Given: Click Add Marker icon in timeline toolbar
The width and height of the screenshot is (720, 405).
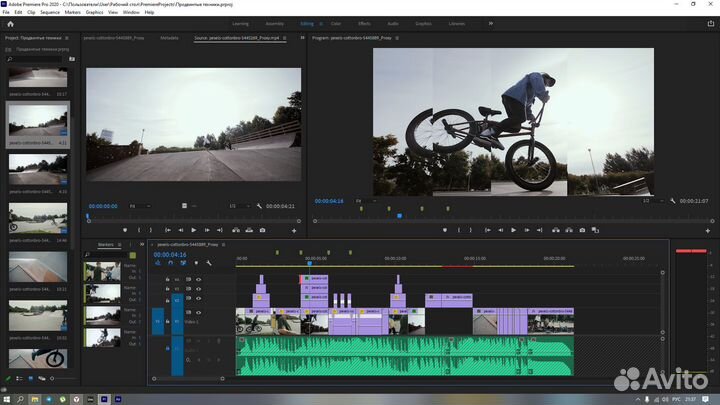Looking at the screenshot, I should point(196,263).
